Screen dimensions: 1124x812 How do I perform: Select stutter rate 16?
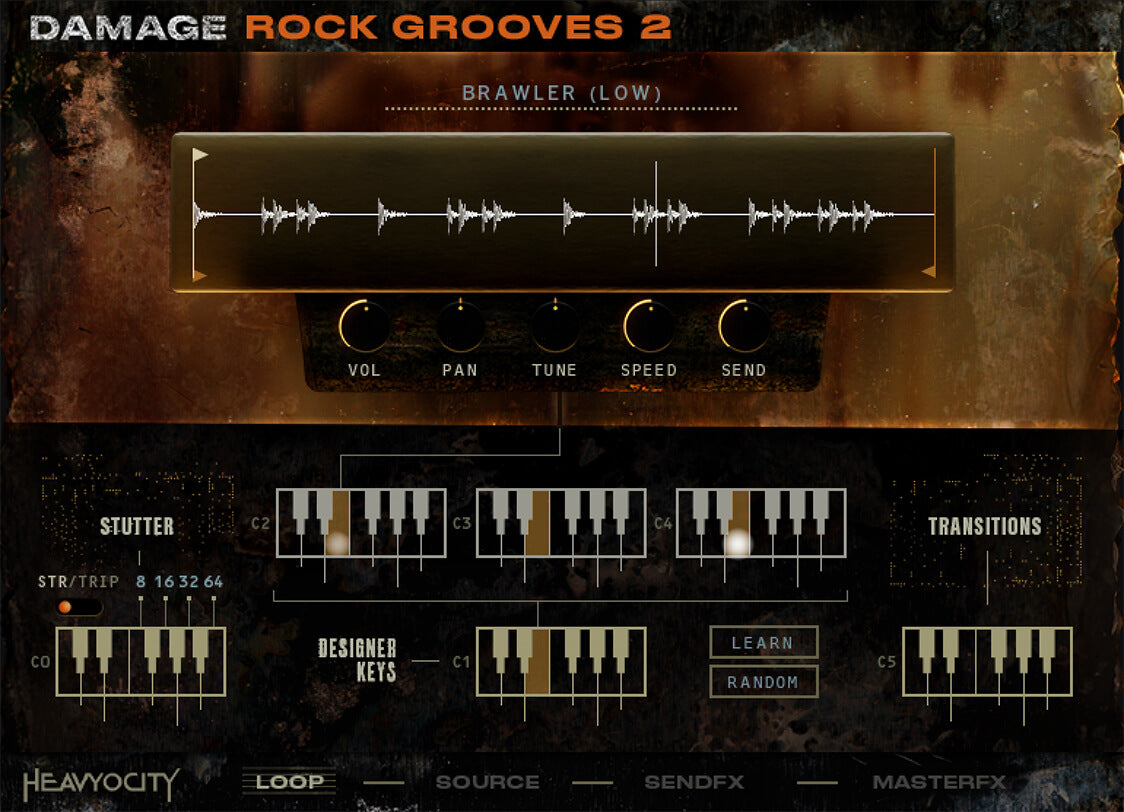(164, 582)
